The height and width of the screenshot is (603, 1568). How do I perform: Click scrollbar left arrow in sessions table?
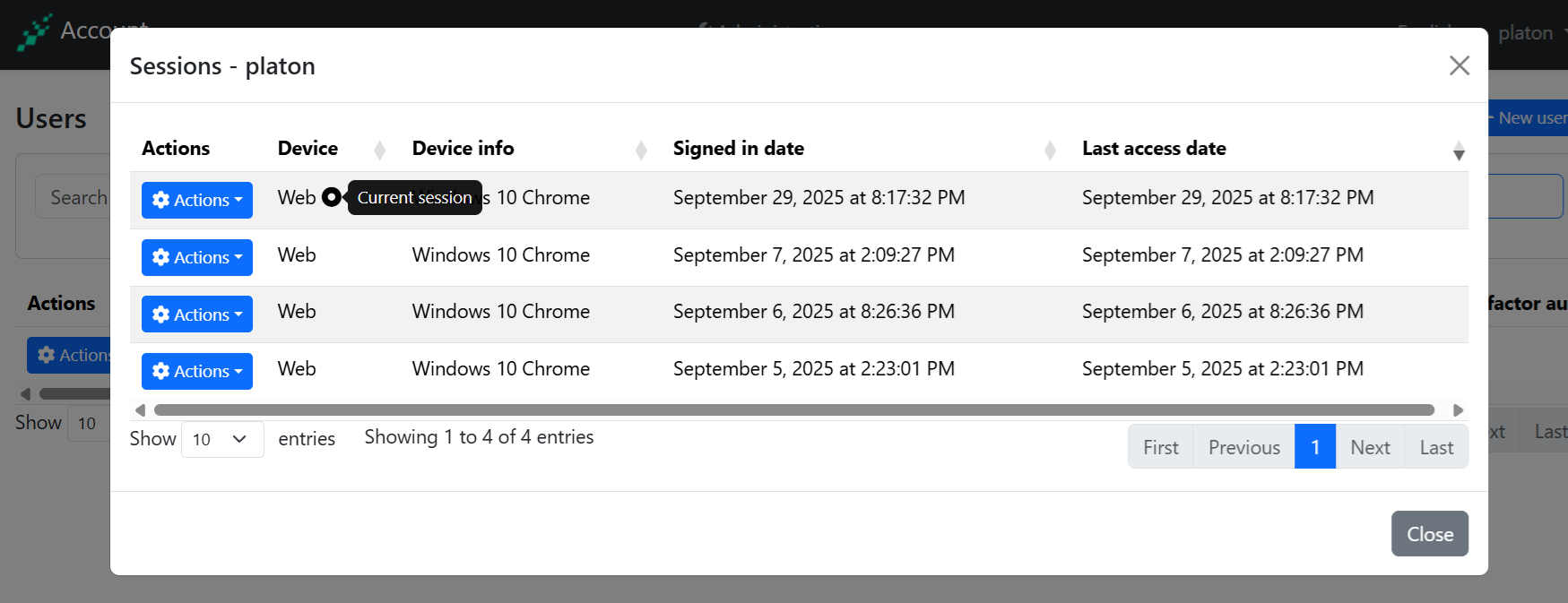(x=140, y=410)
